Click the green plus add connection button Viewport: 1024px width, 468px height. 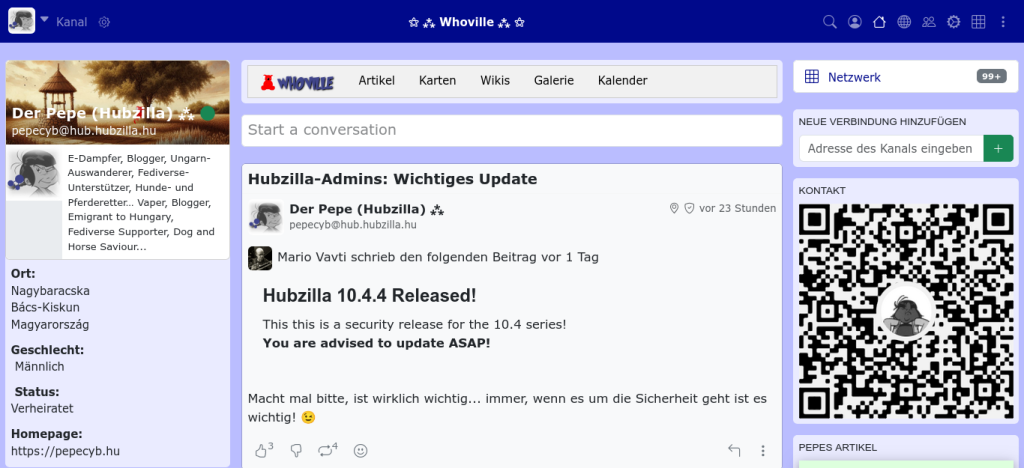998,148
